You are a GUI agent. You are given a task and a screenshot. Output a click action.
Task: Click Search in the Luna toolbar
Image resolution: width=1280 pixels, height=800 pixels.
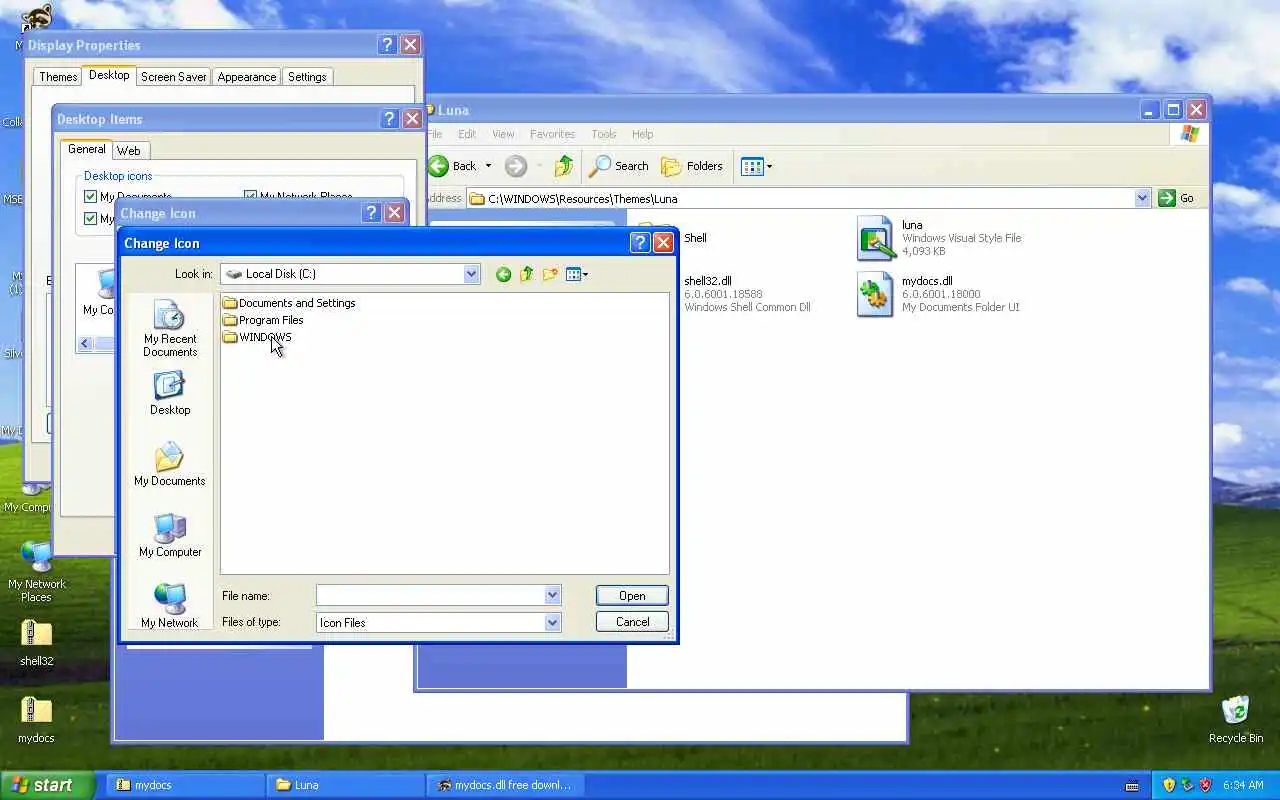(619, 166)
